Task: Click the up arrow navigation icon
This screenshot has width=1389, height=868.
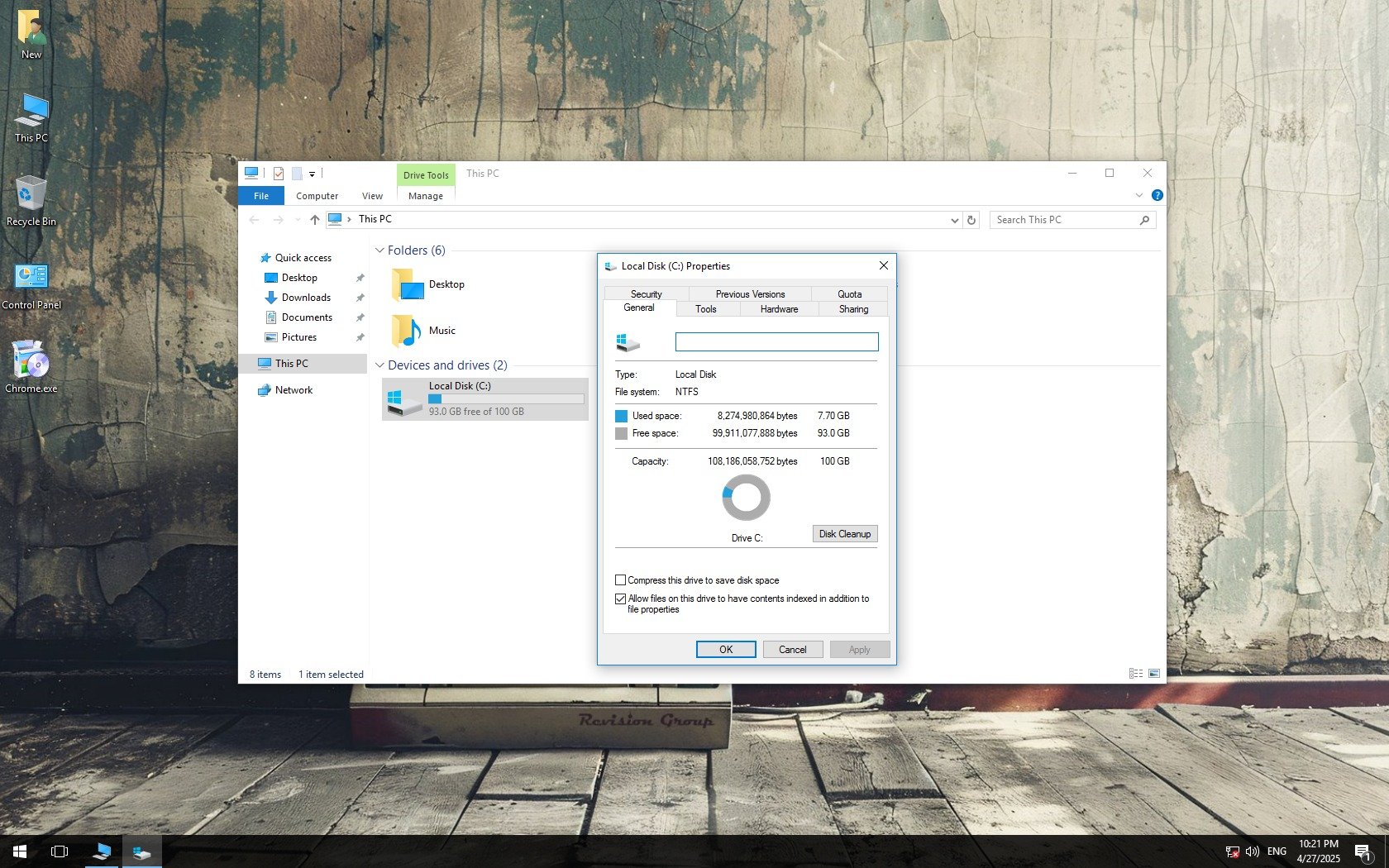Action: [314, 220]
